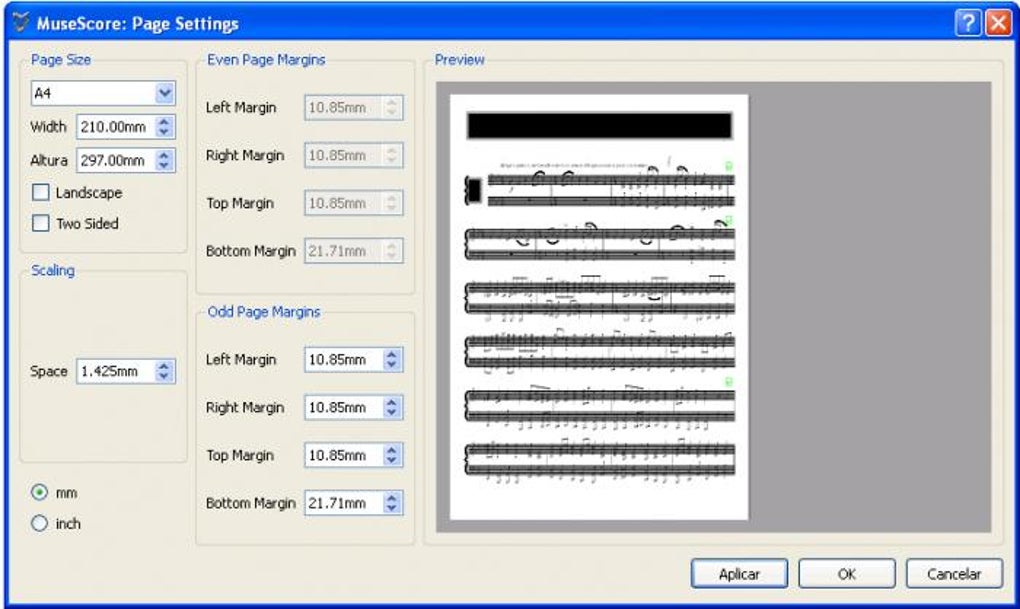Click the Cancelar button
Viewport: 1020px width, 609px height.
(956, 573)
